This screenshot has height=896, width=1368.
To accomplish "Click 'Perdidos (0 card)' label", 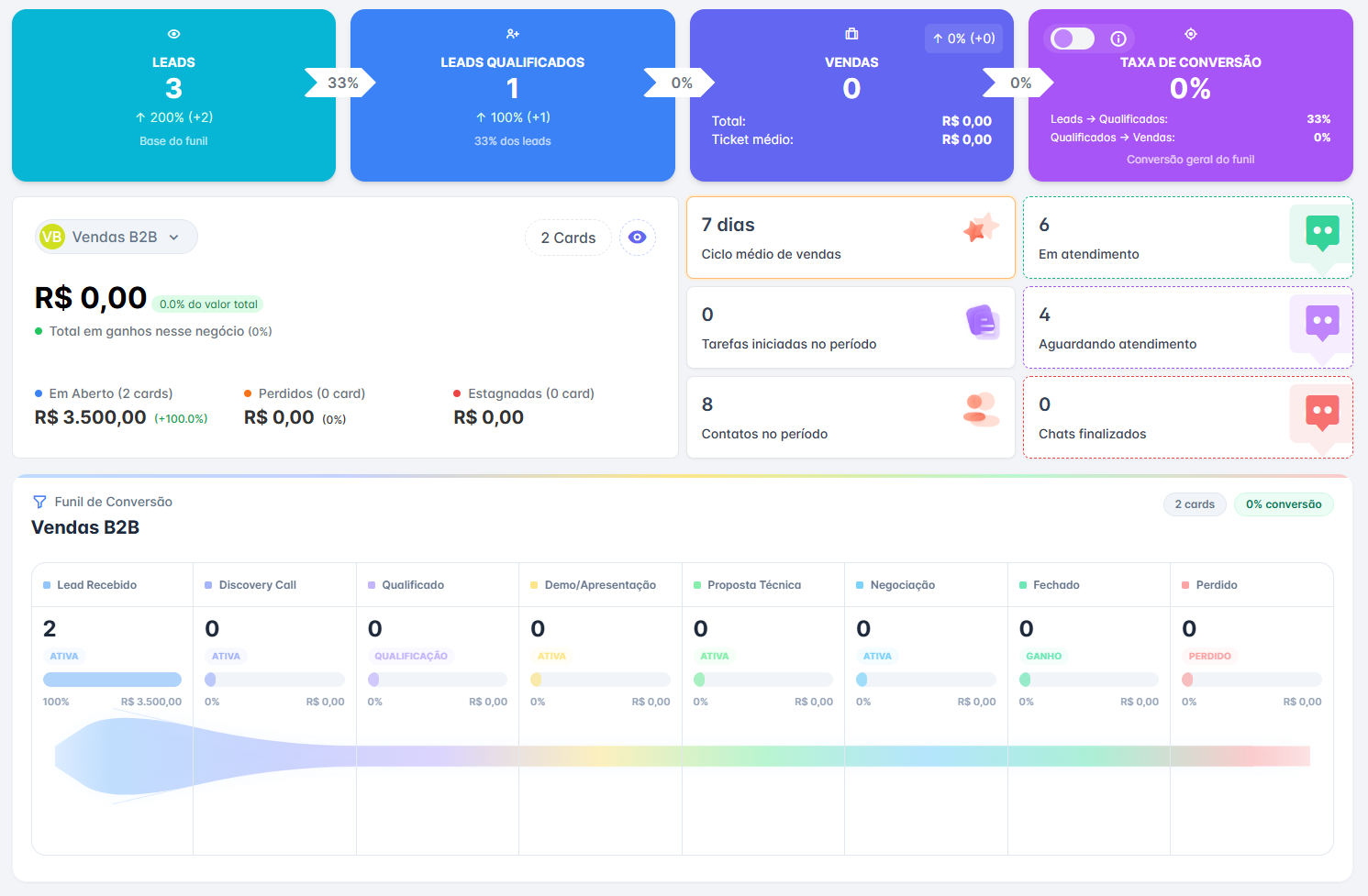I will click(x=312, y=393).
